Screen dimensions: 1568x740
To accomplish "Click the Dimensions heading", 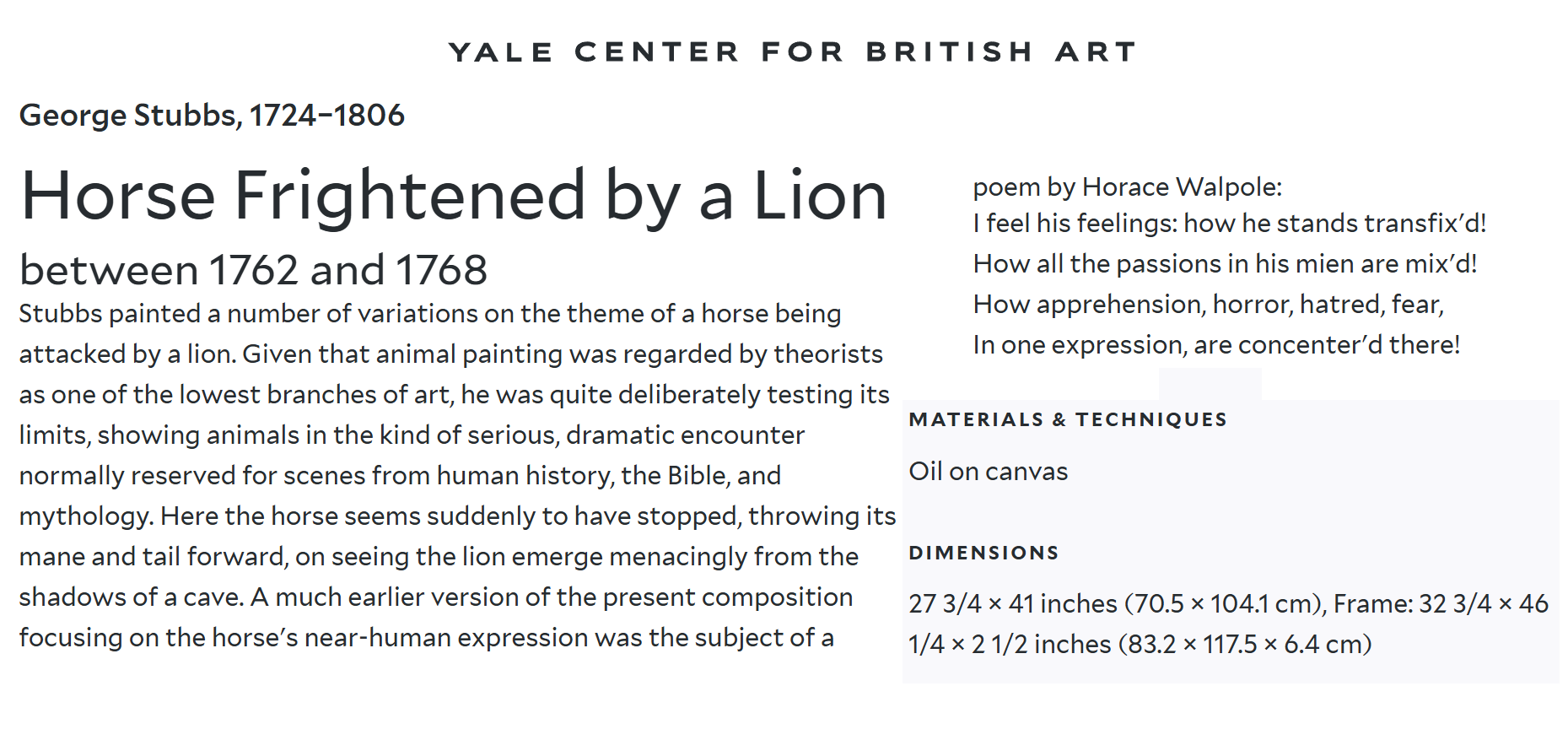I will (983, 553).
